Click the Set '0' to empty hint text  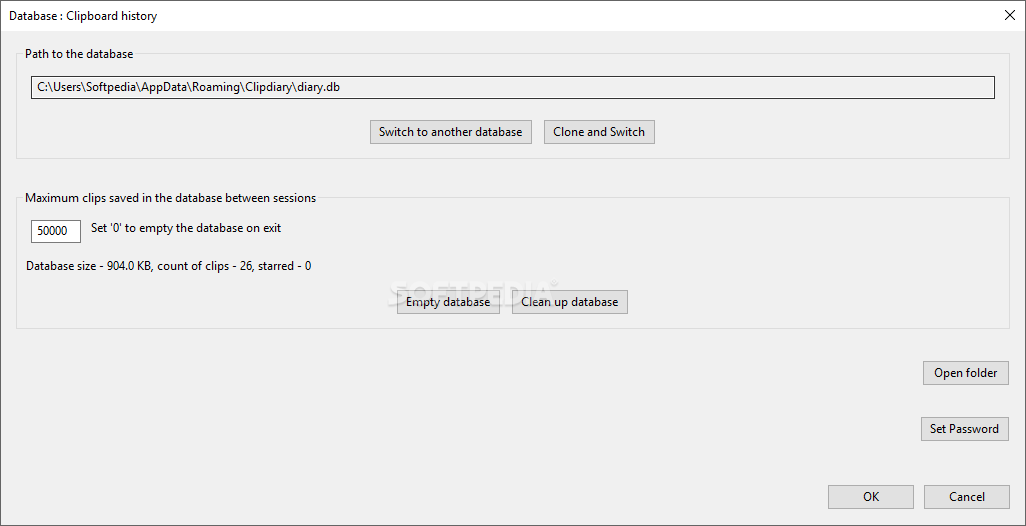pos(186,228)
